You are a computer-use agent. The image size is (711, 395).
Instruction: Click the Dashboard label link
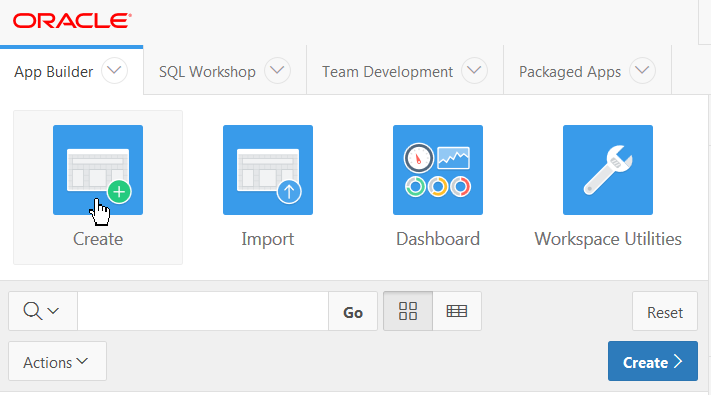coord(438,239)
